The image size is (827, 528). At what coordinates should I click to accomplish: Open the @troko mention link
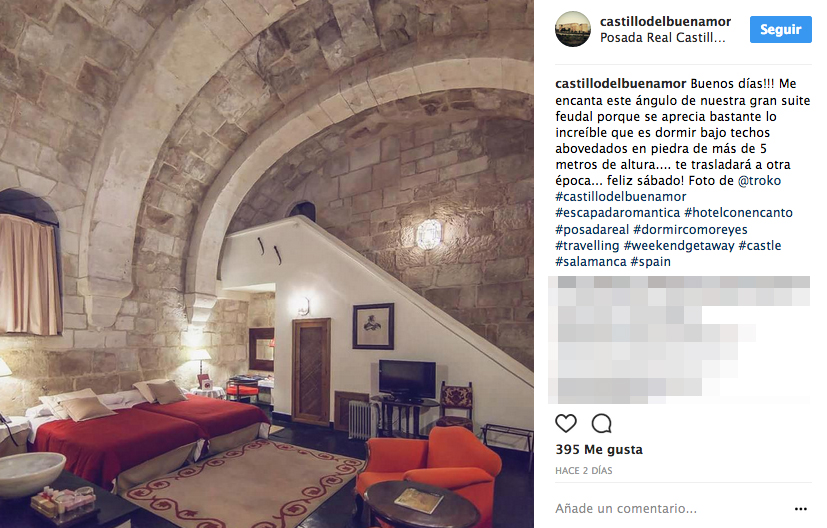[x=759, y=181]
